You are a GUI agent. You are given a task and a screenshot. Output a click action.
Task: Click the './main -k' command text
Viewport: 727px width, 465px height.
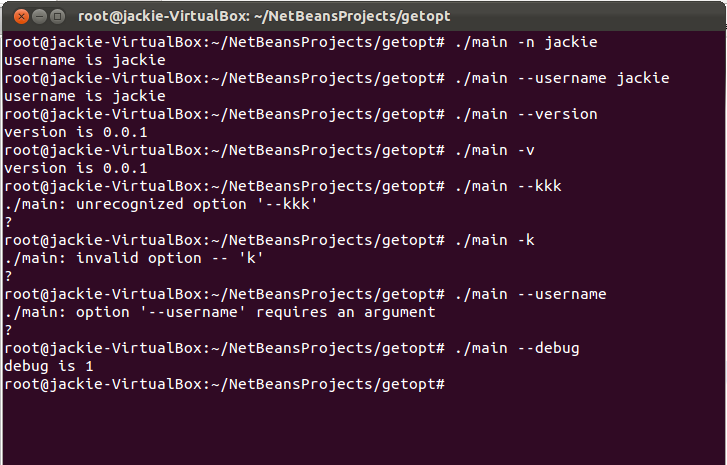tap(490, 240)
